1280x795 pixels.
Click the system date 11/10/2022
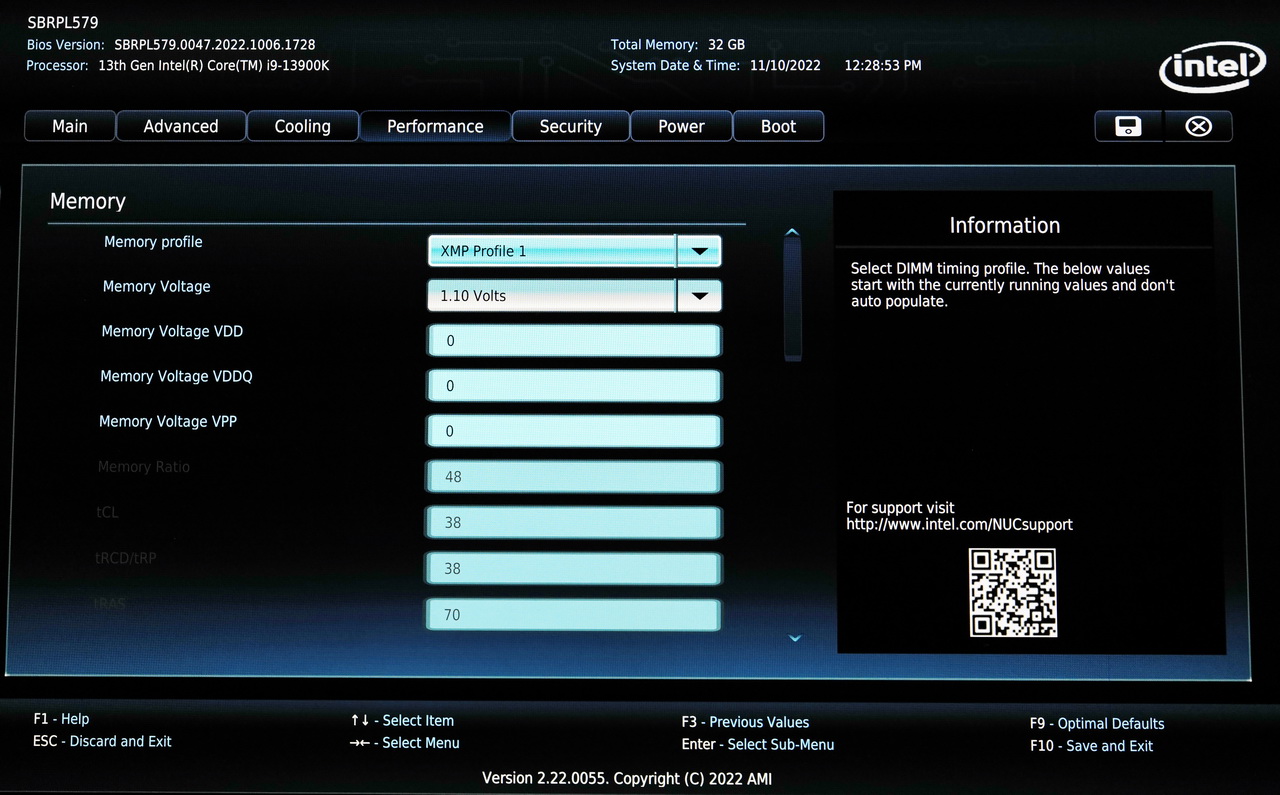(785, 65)
